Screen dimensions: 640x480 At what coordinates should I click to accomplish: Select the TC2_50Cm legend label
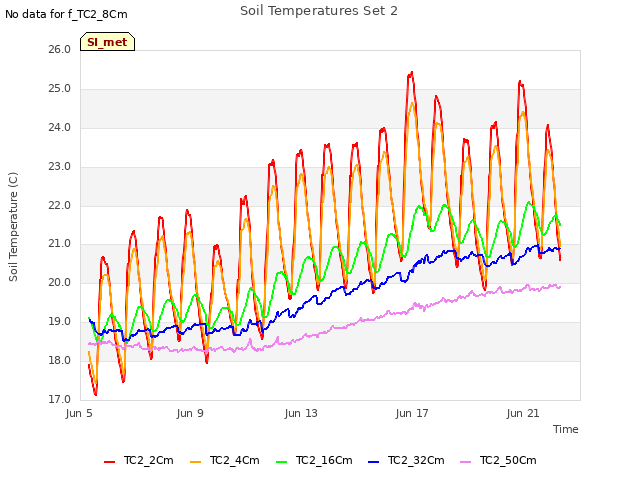508,460
